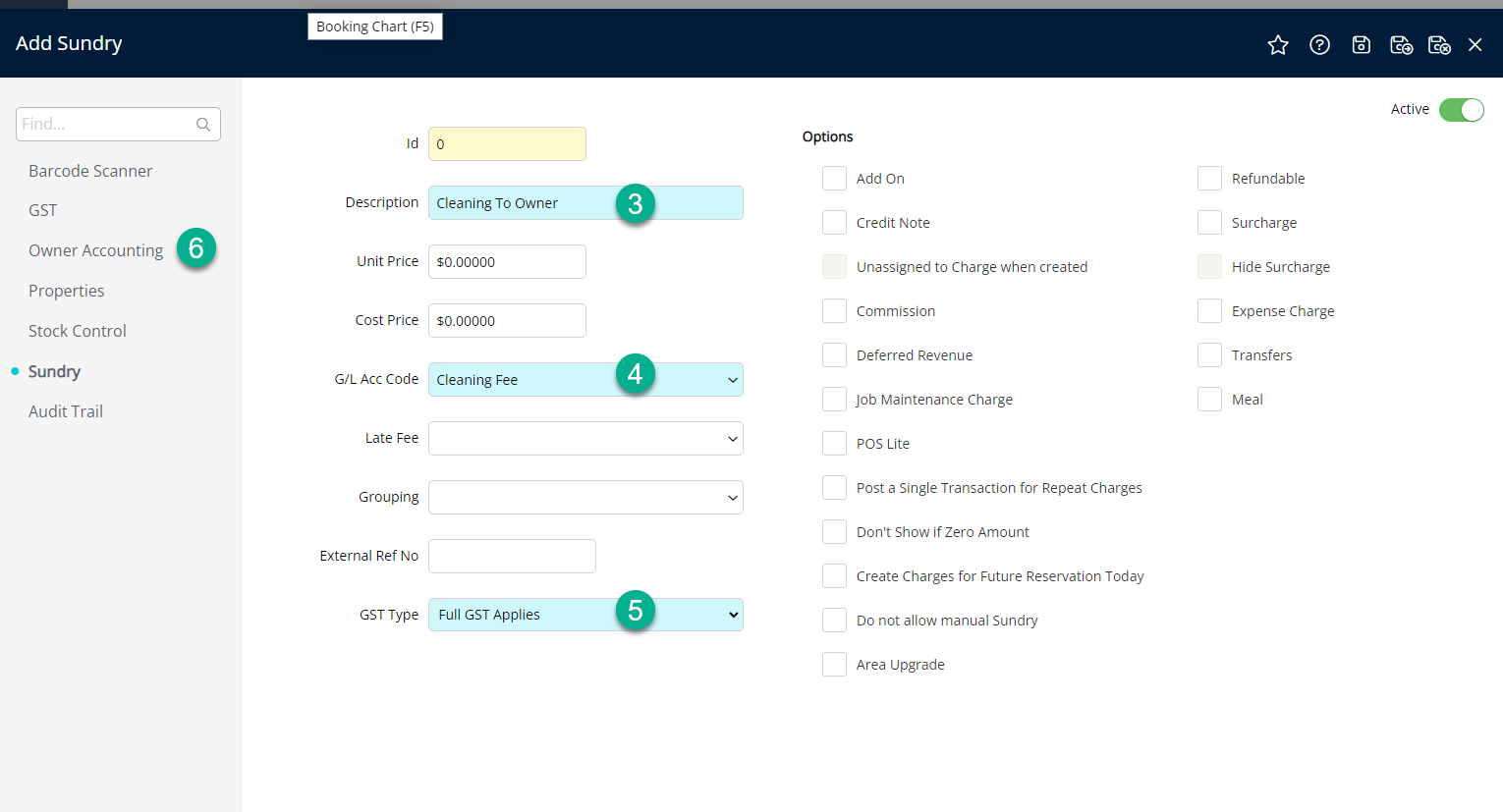Click the search magnifier in Find box

[203, 125]
